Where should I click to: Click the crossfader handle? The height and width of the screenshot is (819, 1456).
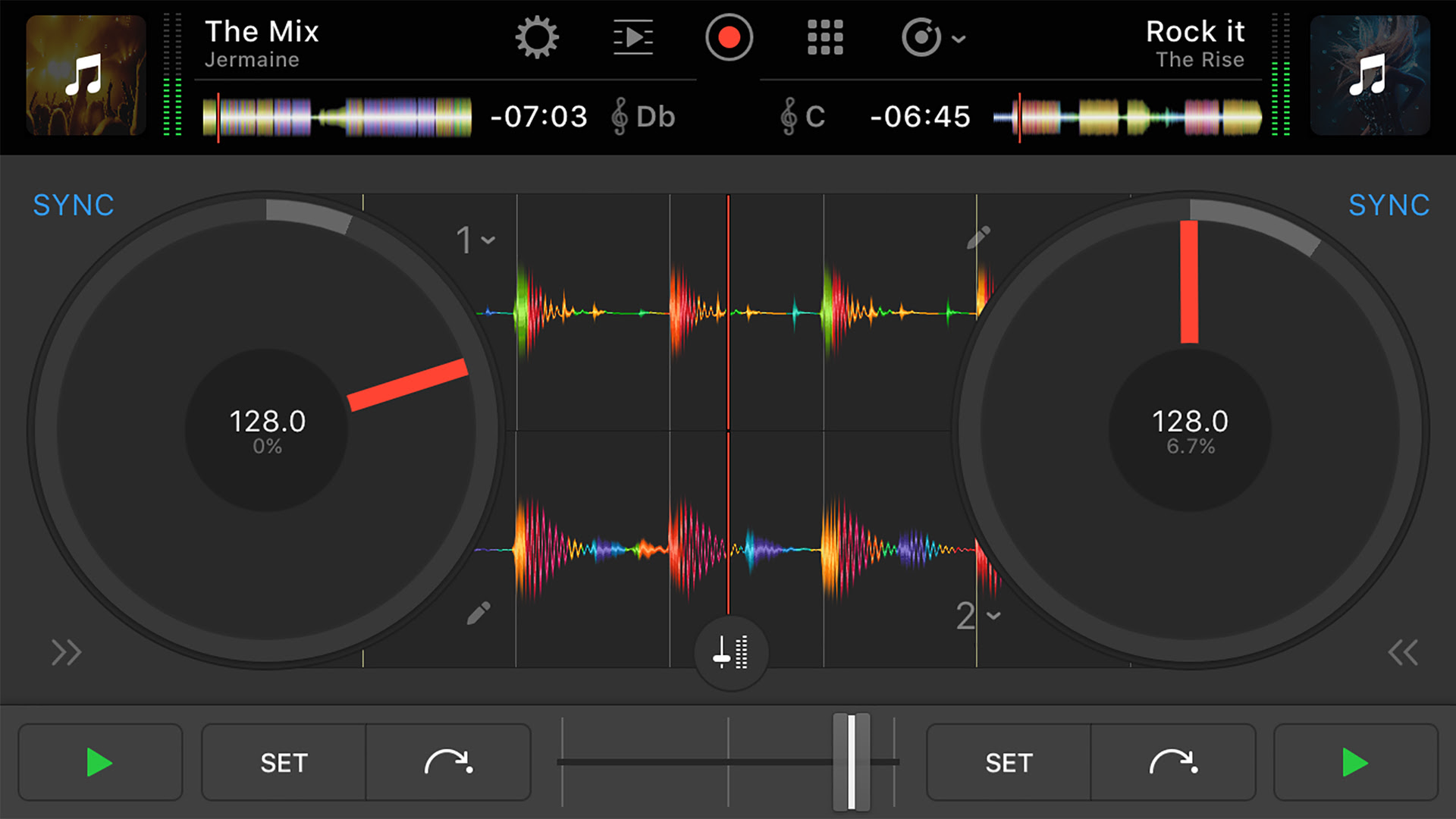(x=851, y=762)
